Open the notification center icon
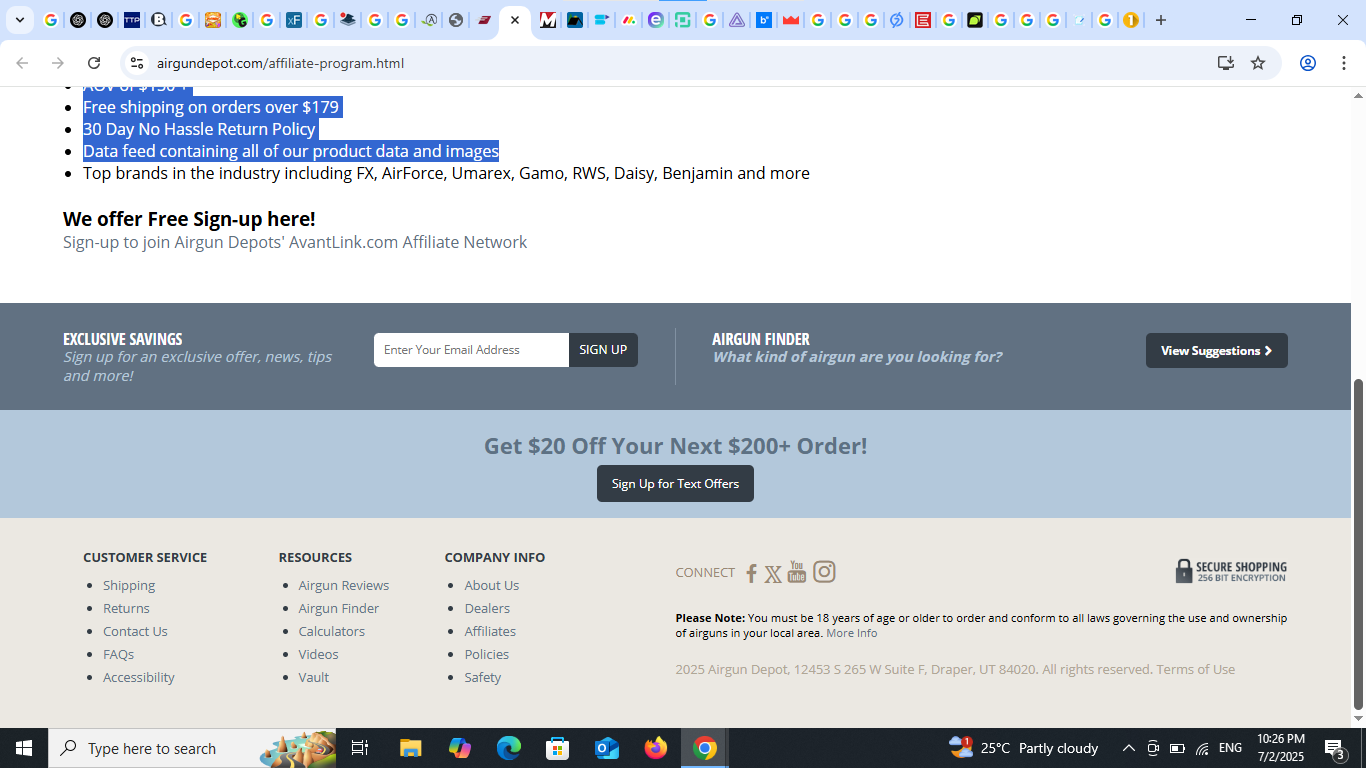Screen dimensions: 1366x768 (1334, 748)
